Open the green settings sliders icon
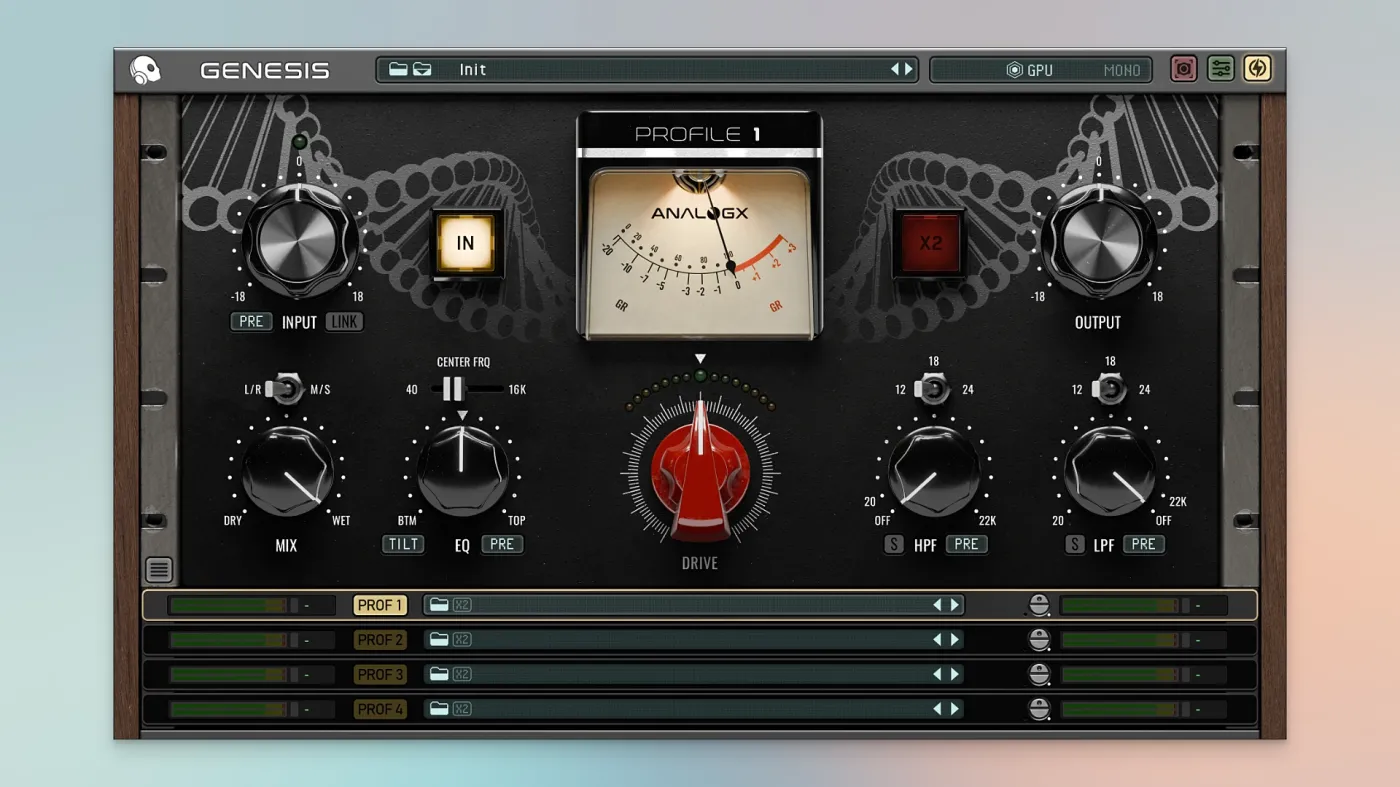1400x787 pixels. pos(1220,68)
